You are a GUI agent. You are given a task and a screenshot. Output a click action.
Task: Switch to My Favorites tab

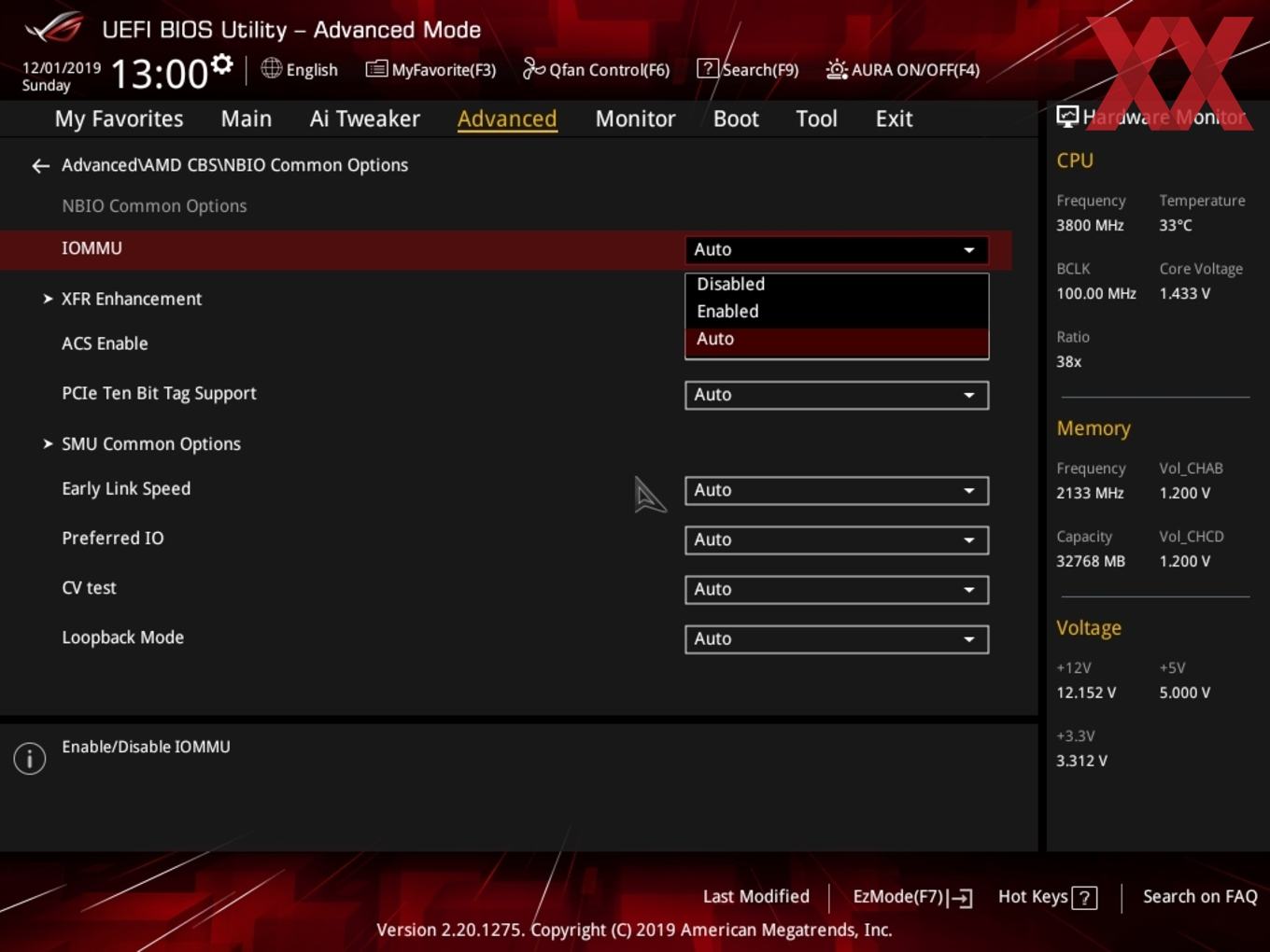click(119, 119)
